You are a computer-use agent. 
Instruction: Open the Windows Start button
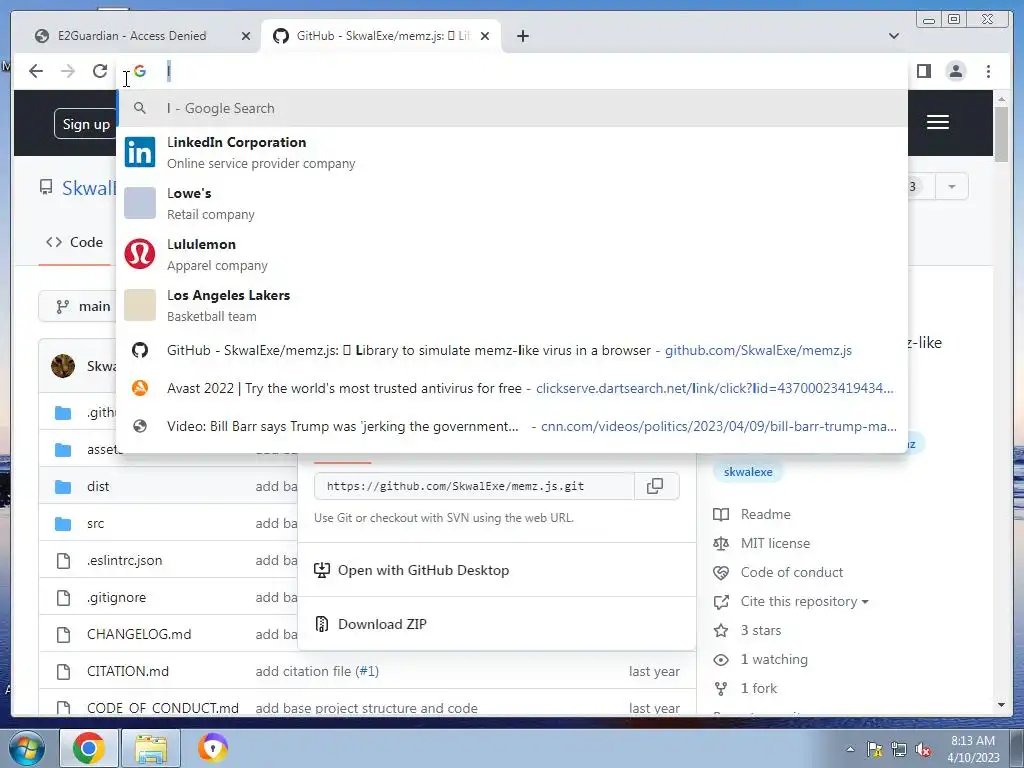25,748
